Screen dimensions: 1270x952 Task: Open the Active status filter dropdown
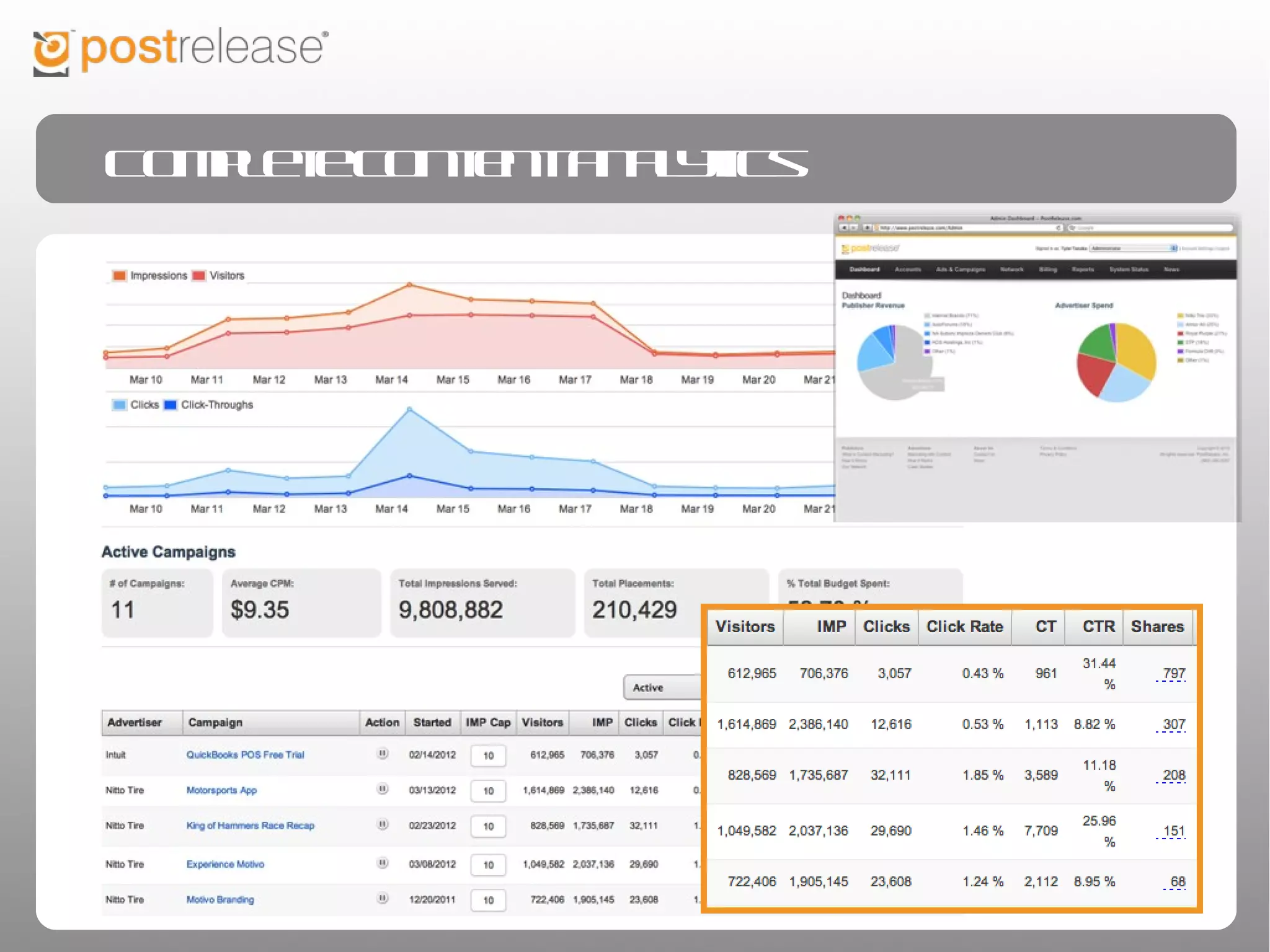[x=662, y=687]
